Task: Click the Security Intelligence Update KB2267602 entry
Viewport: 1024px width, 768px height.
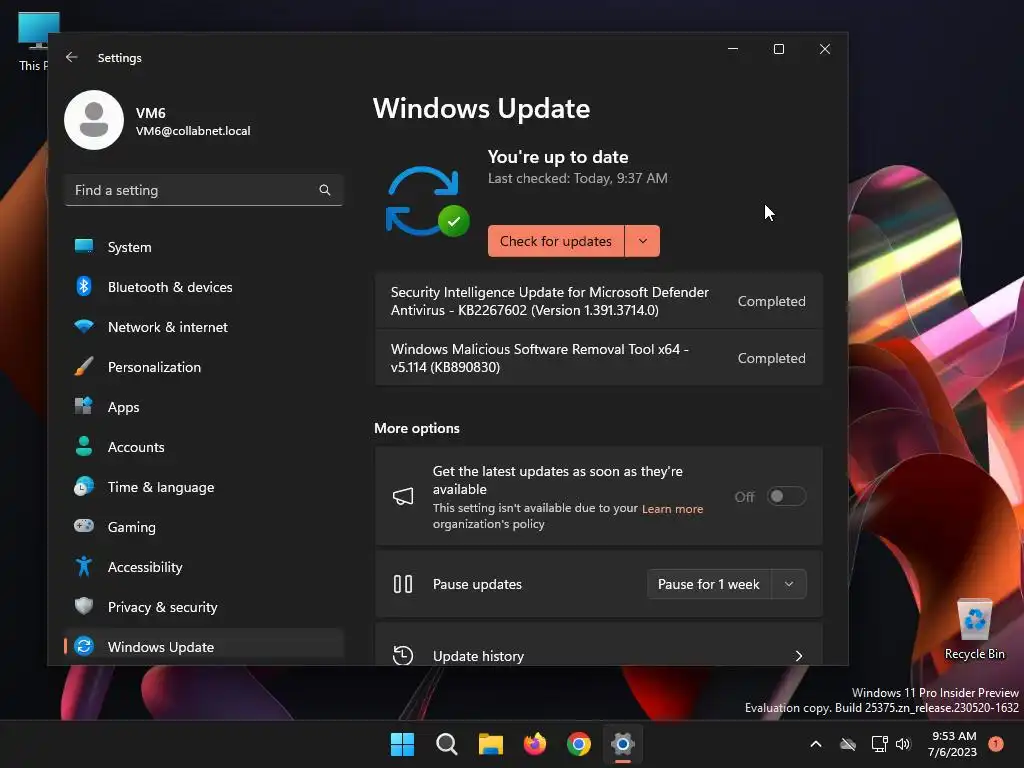Action: point(598,301)
